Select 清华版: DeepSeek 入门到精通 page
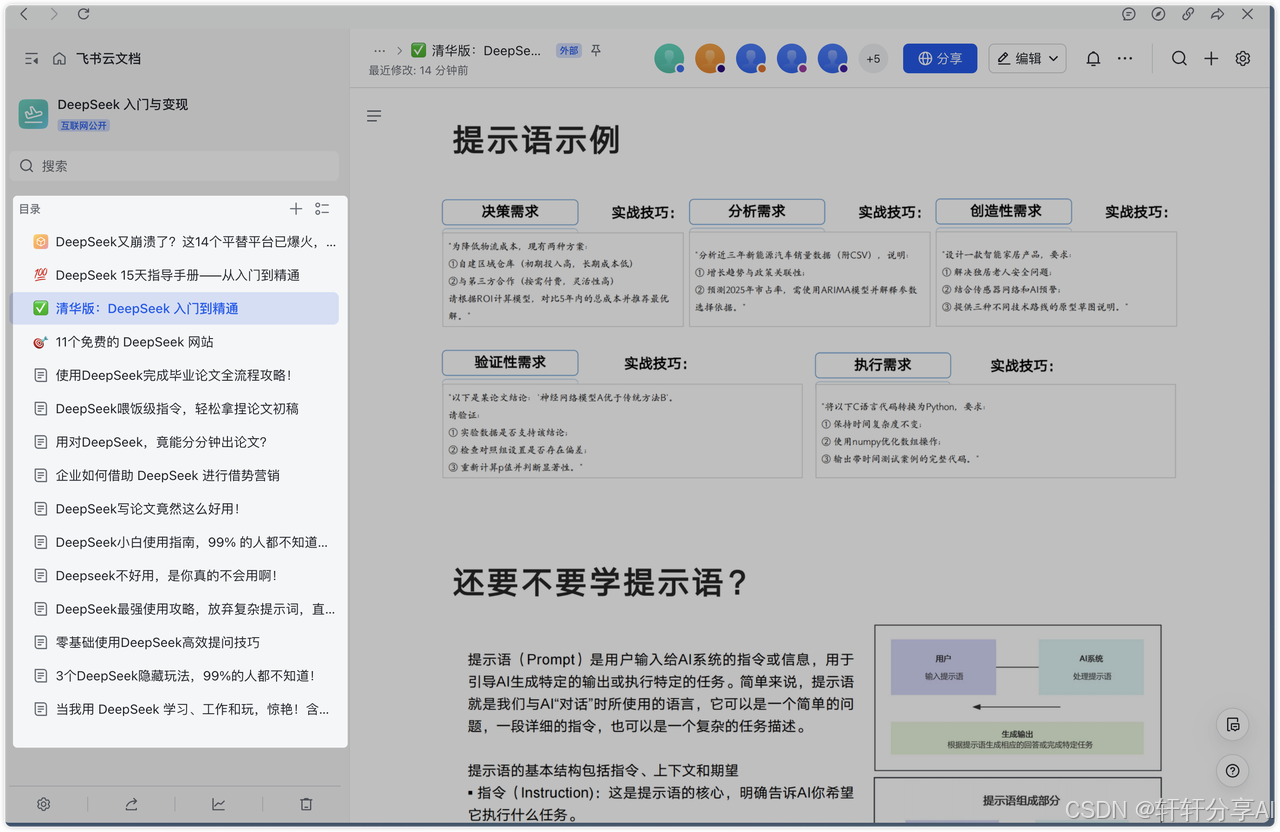Screen dimensions: 1280x832 (176, 308)
